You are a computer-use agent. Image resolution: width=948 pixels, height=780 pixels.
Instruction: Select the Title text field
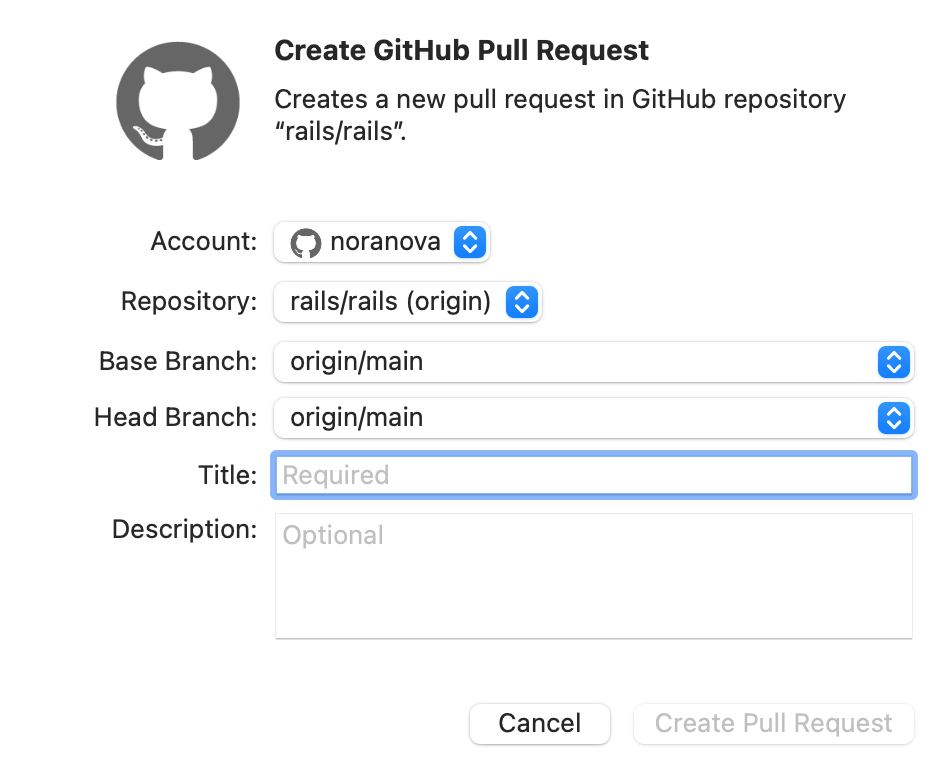[594, 475]
